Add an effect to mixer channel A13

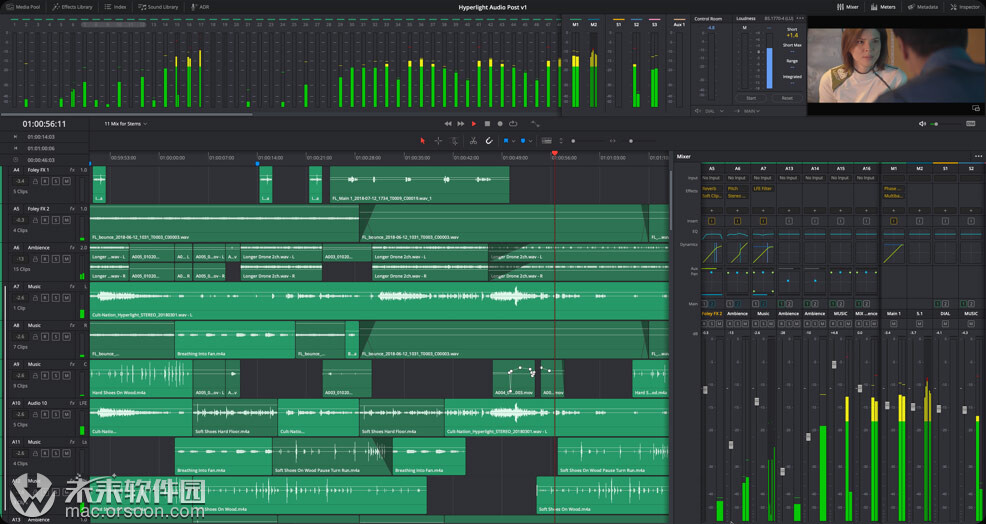tap(789, 211)
